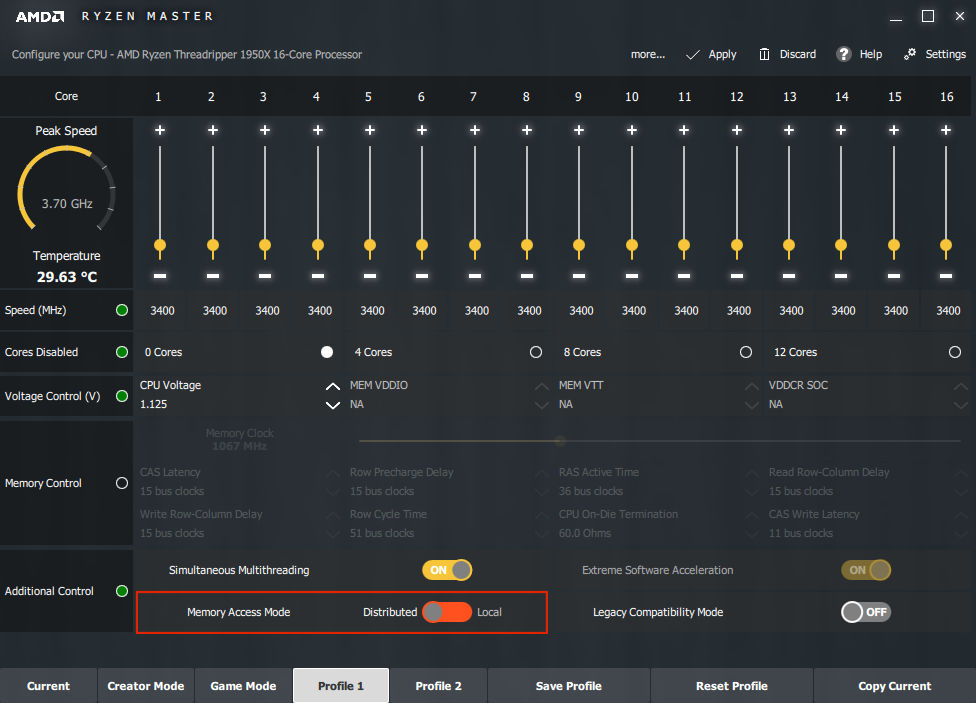
Task: Click the Reset Profile button
Action: (x=732, y=686)
